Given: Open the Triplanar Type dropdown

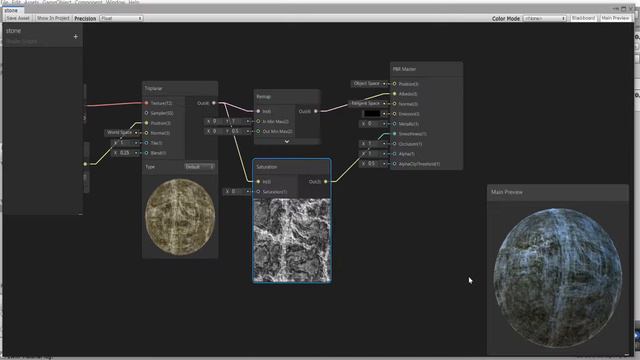Looking at the screenshot, I should 199,167.
